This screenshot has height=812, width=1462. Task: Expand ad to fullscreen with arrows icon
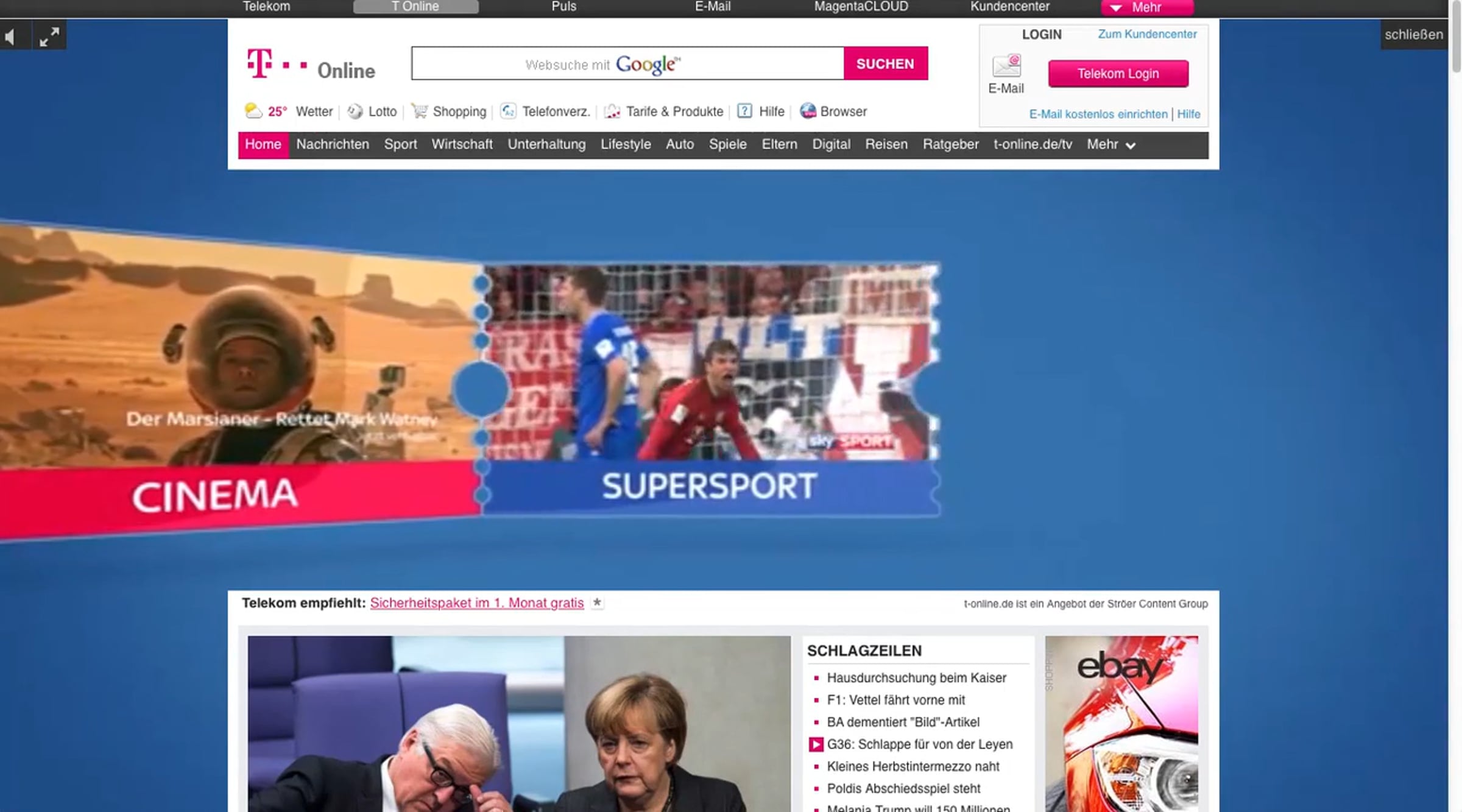(x=49, y=37)
